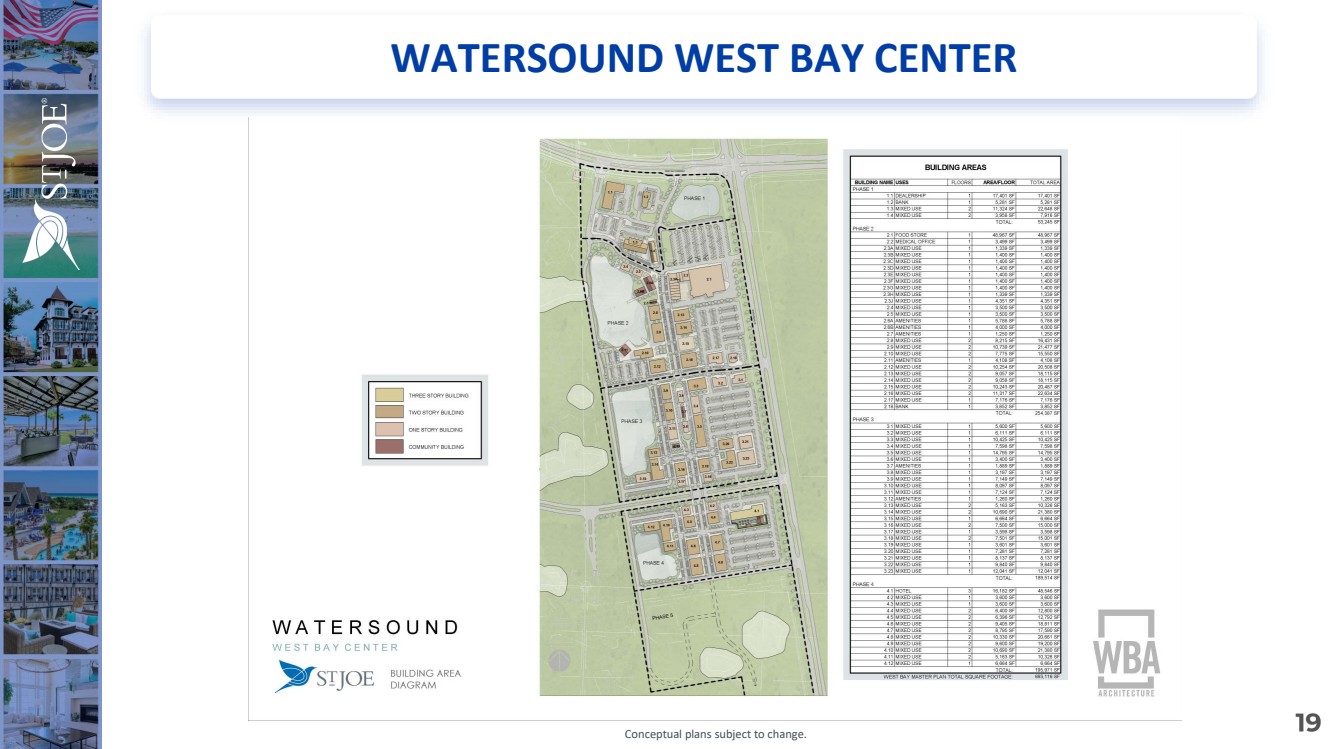Click the "PHASE 4" label on the site map
Viewport: 1333px width, 749px height.
tap(653, 563)
